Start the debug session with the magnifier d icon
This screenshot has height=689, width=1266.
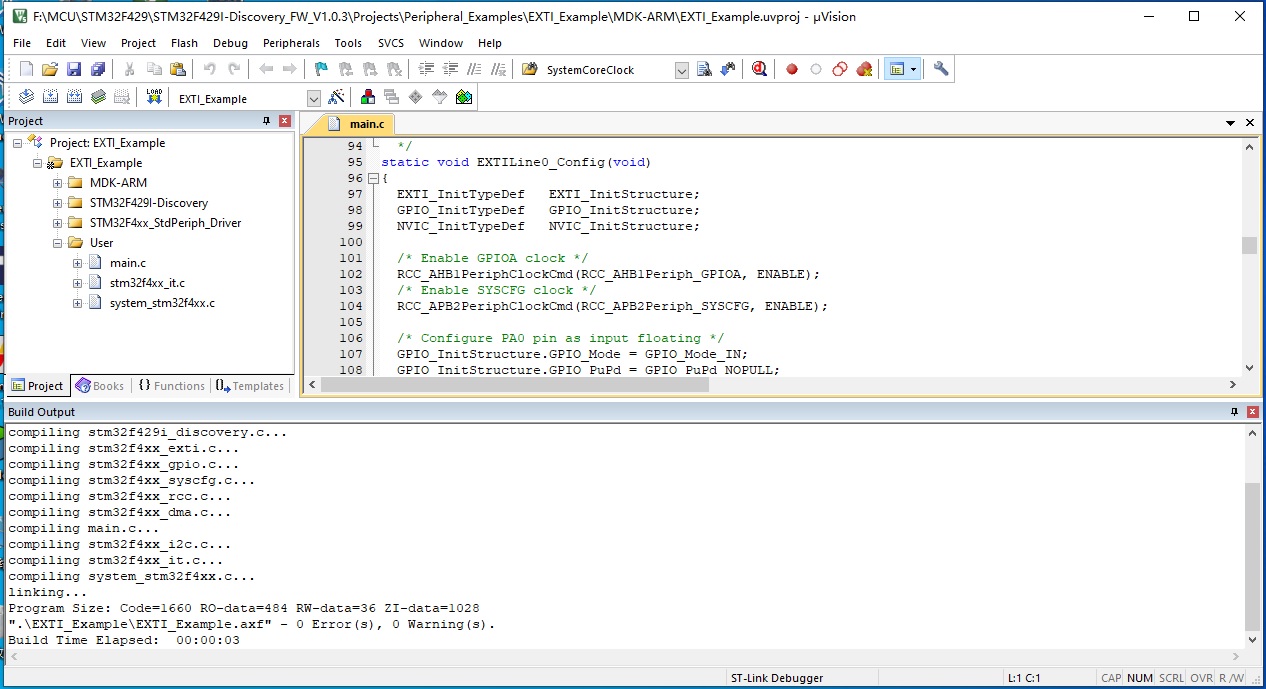point(759,69)
